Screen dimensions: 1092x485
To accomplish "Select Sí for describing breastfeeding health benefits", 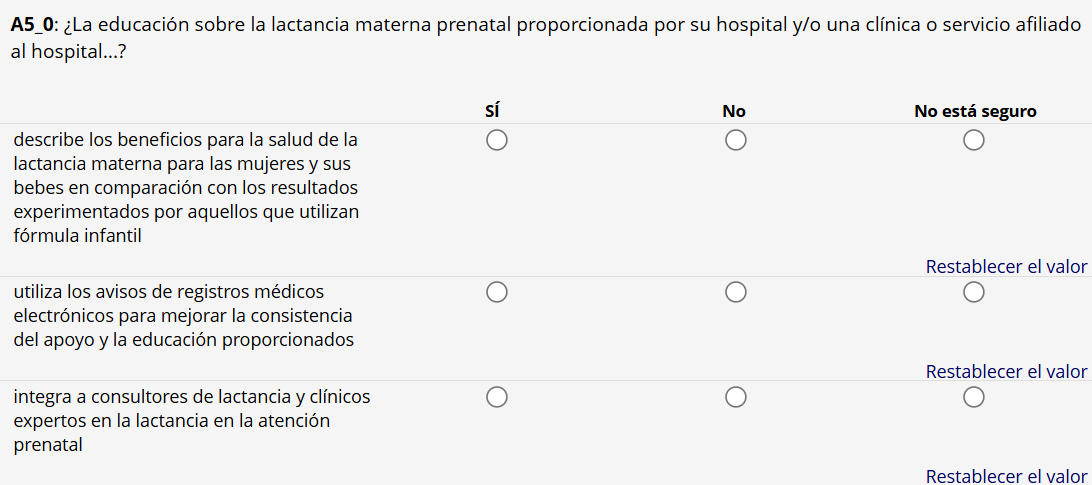I will click(497, 141).
